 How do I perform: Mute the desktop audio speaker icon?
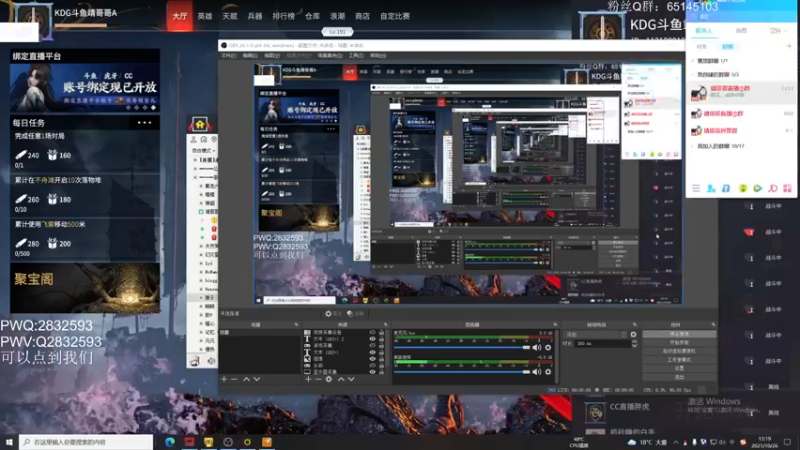coord(537,372)
